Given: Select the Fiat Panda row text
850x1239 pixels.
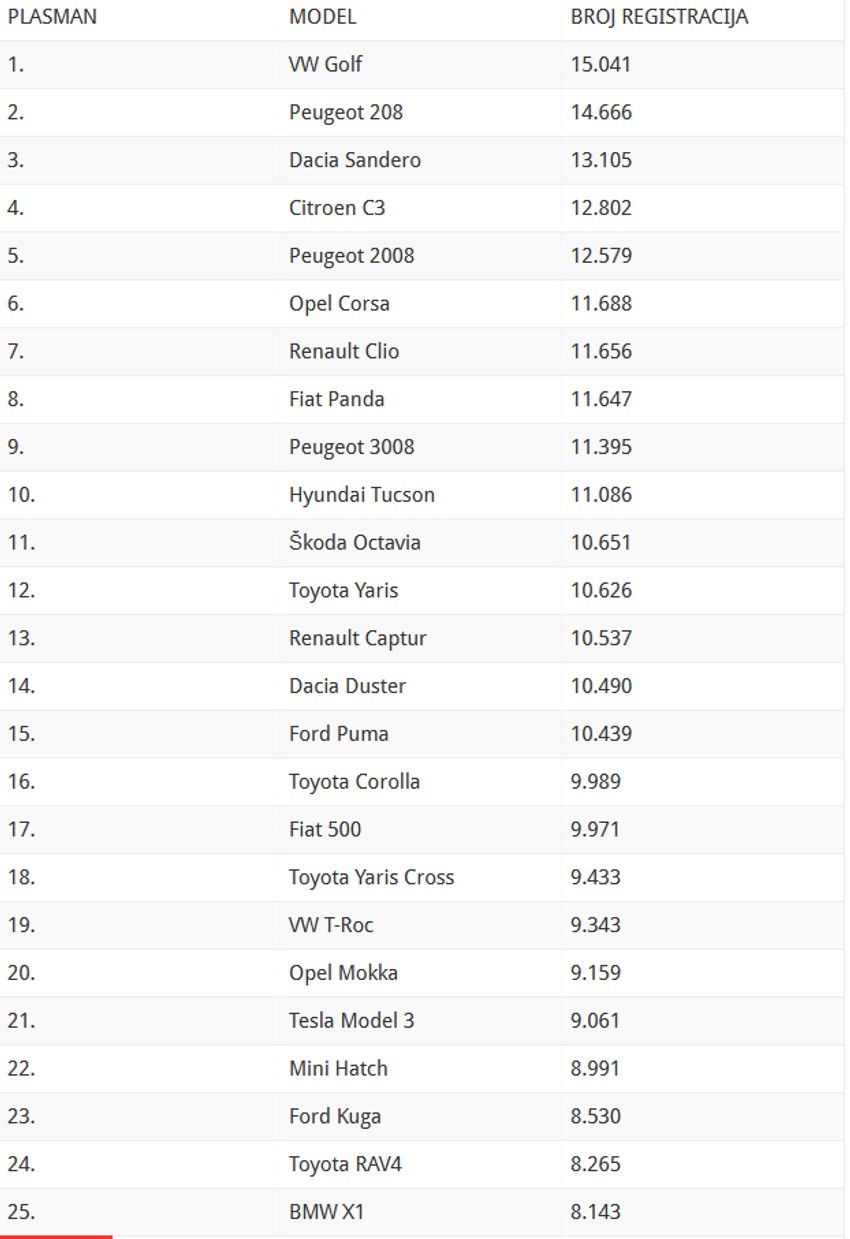Looking at the screenshot, I should coord(336,399).
